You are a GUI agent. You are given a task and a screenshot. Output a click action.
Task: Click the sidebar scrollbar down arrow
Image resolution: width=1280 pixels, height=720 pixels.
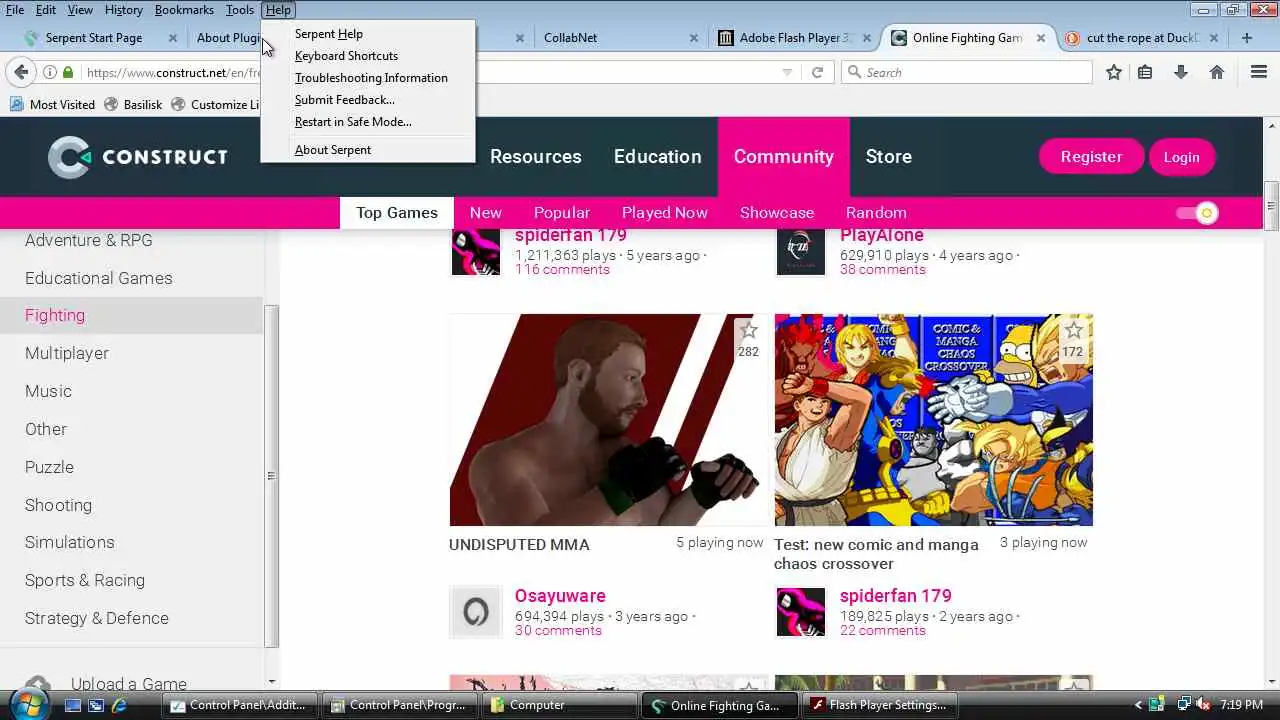[x=271, y=682]
